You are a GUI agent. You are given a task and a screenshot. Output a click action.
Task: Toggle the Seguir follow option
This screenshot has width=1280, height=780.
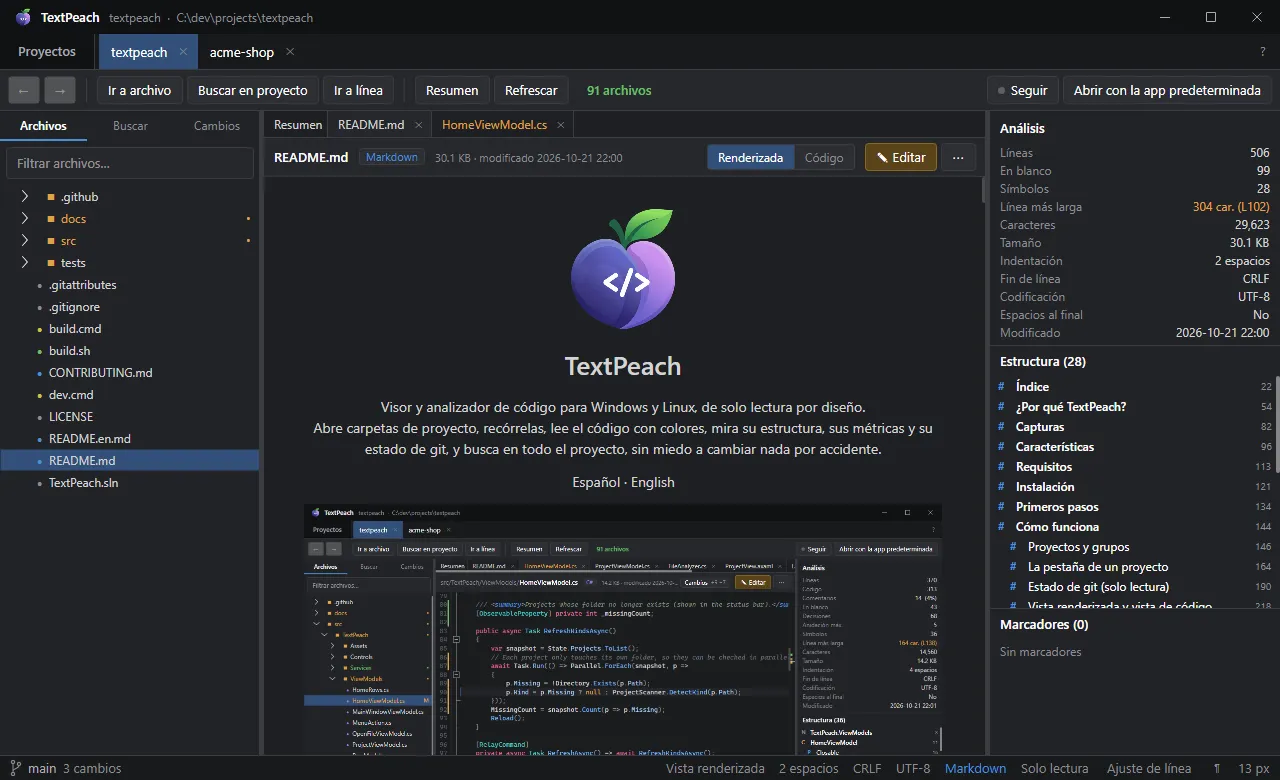pos(1022,90)
